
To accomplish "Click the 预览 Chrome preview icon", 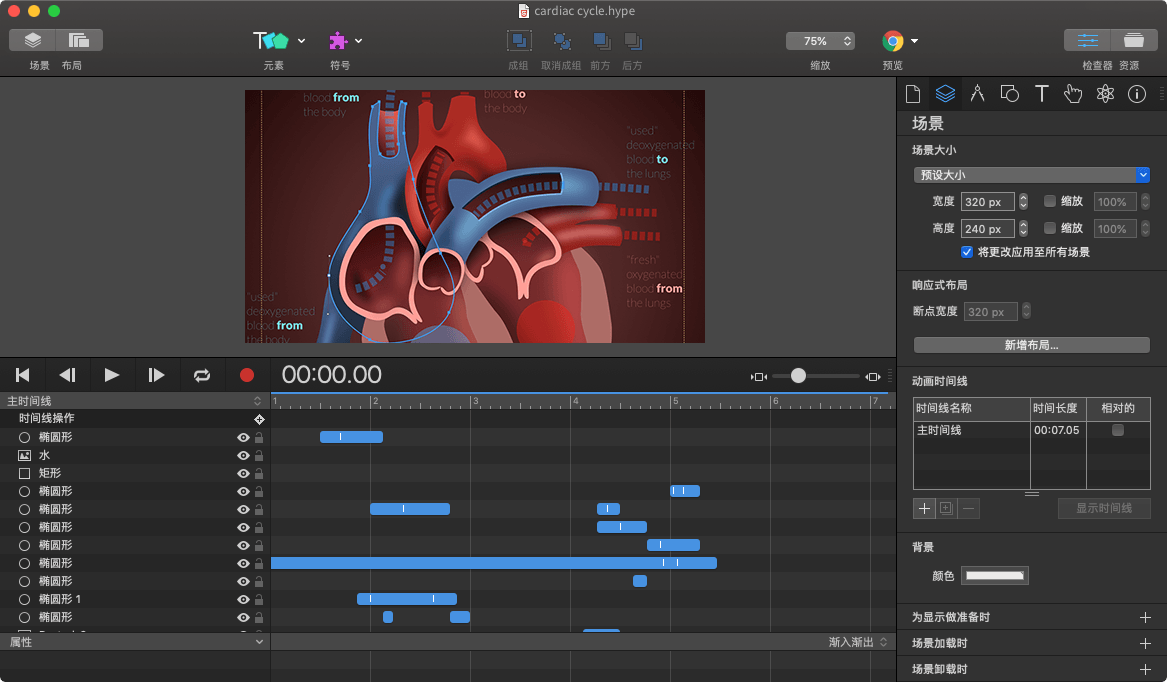I will coord(893,41).
